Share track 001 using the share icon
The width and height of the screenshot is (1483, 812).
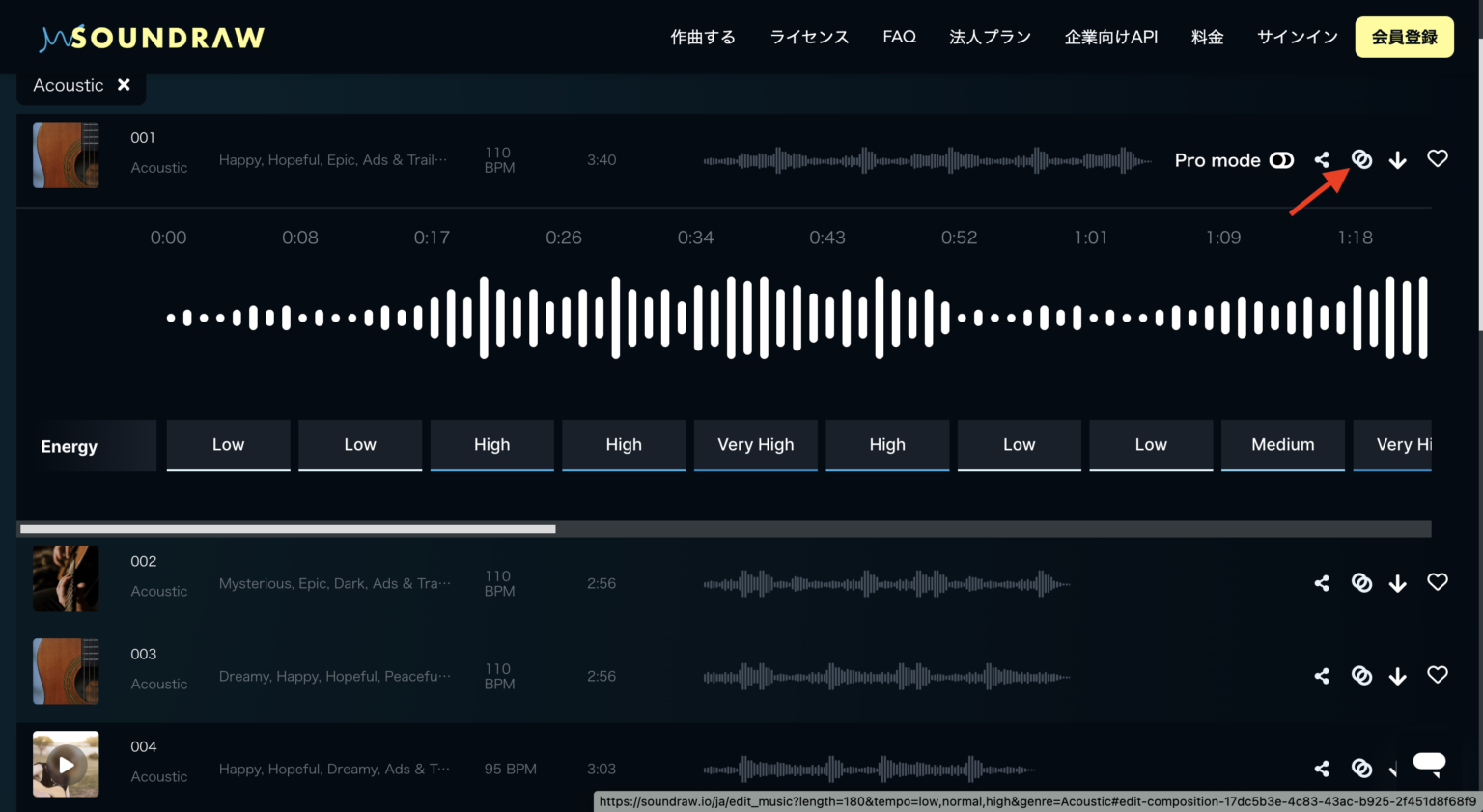point(1322,158)
